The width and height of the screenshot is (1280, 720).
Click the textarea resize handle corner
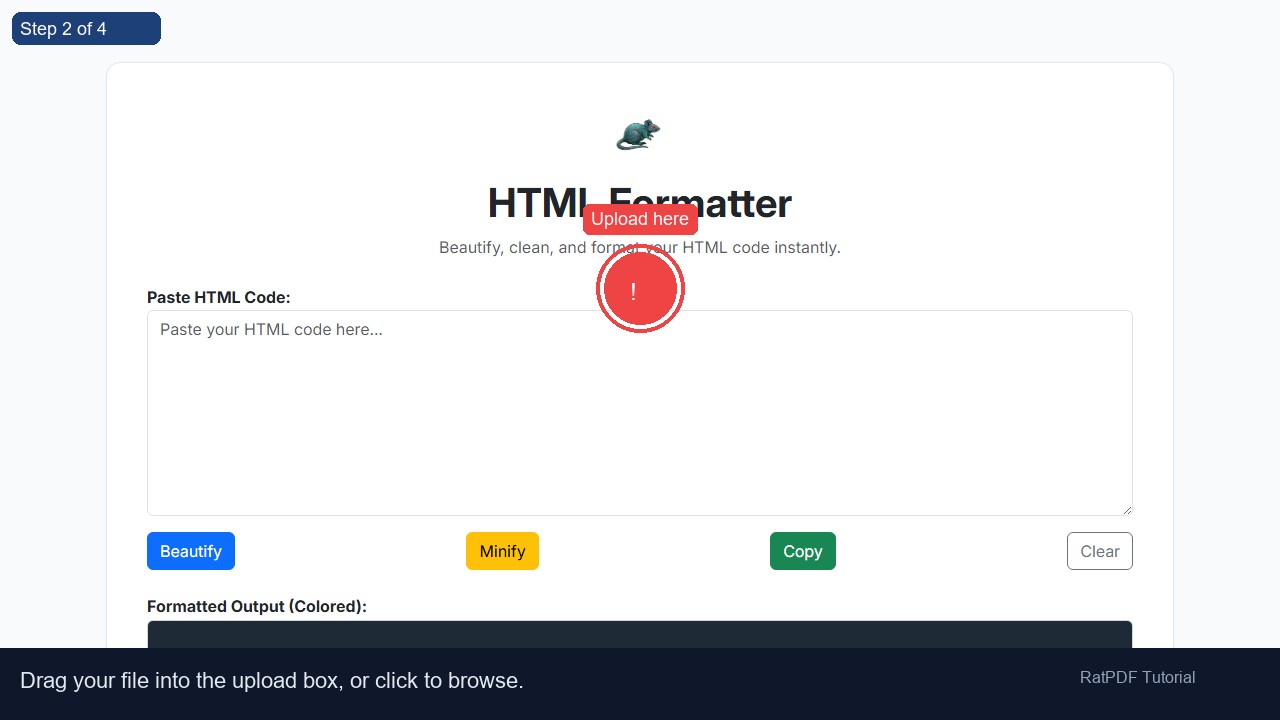(1127, 510)
